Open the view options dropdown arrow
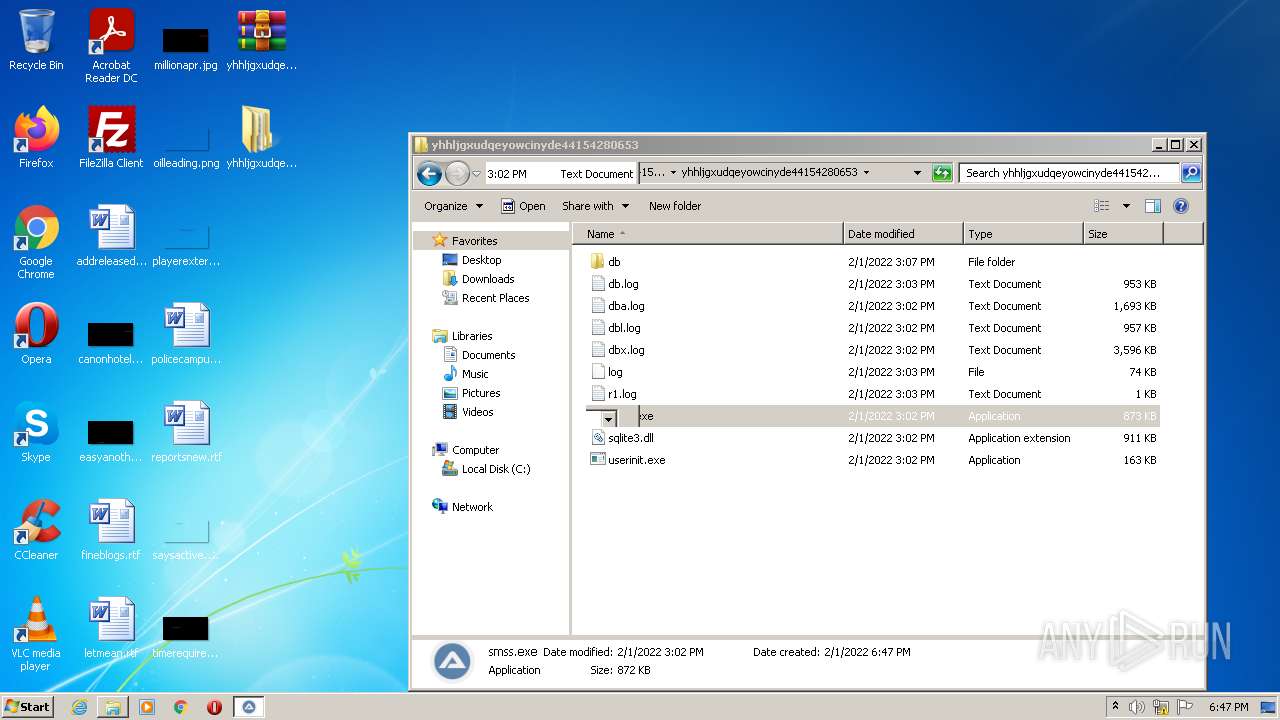 1126,206
